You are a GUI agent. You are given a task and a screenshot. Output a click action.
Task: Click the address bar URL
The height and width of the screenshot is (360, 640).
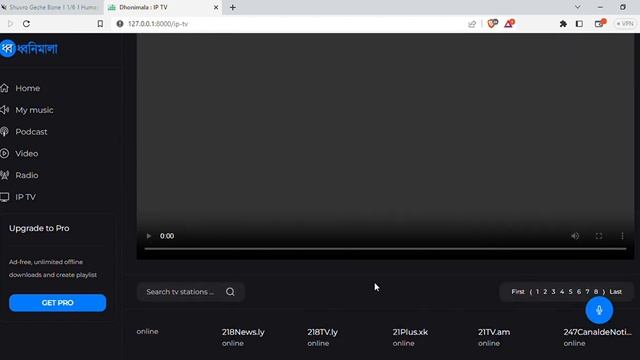[158, 24]
